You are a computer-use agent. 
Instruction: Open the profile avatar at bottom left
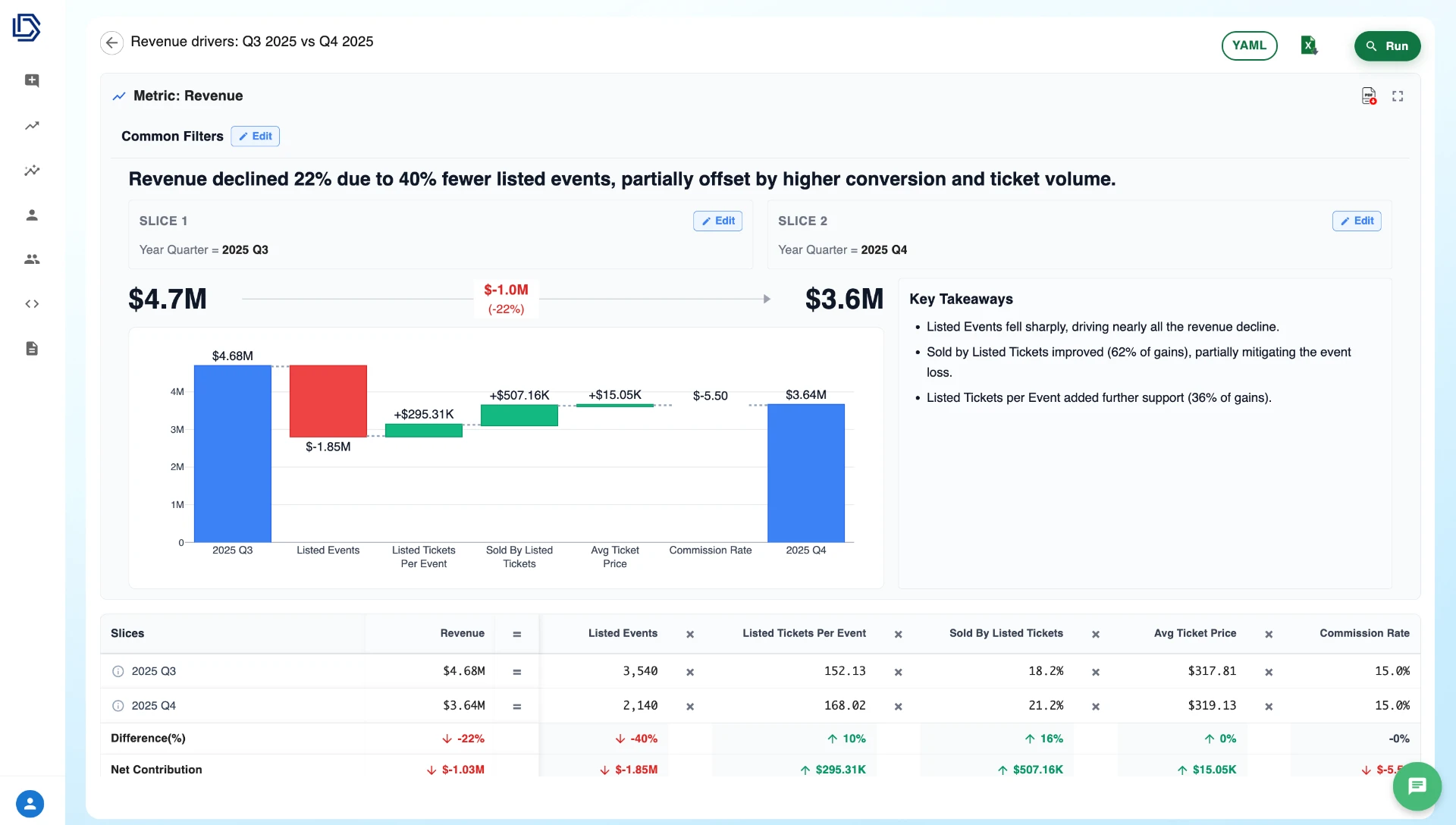[30, 804]
